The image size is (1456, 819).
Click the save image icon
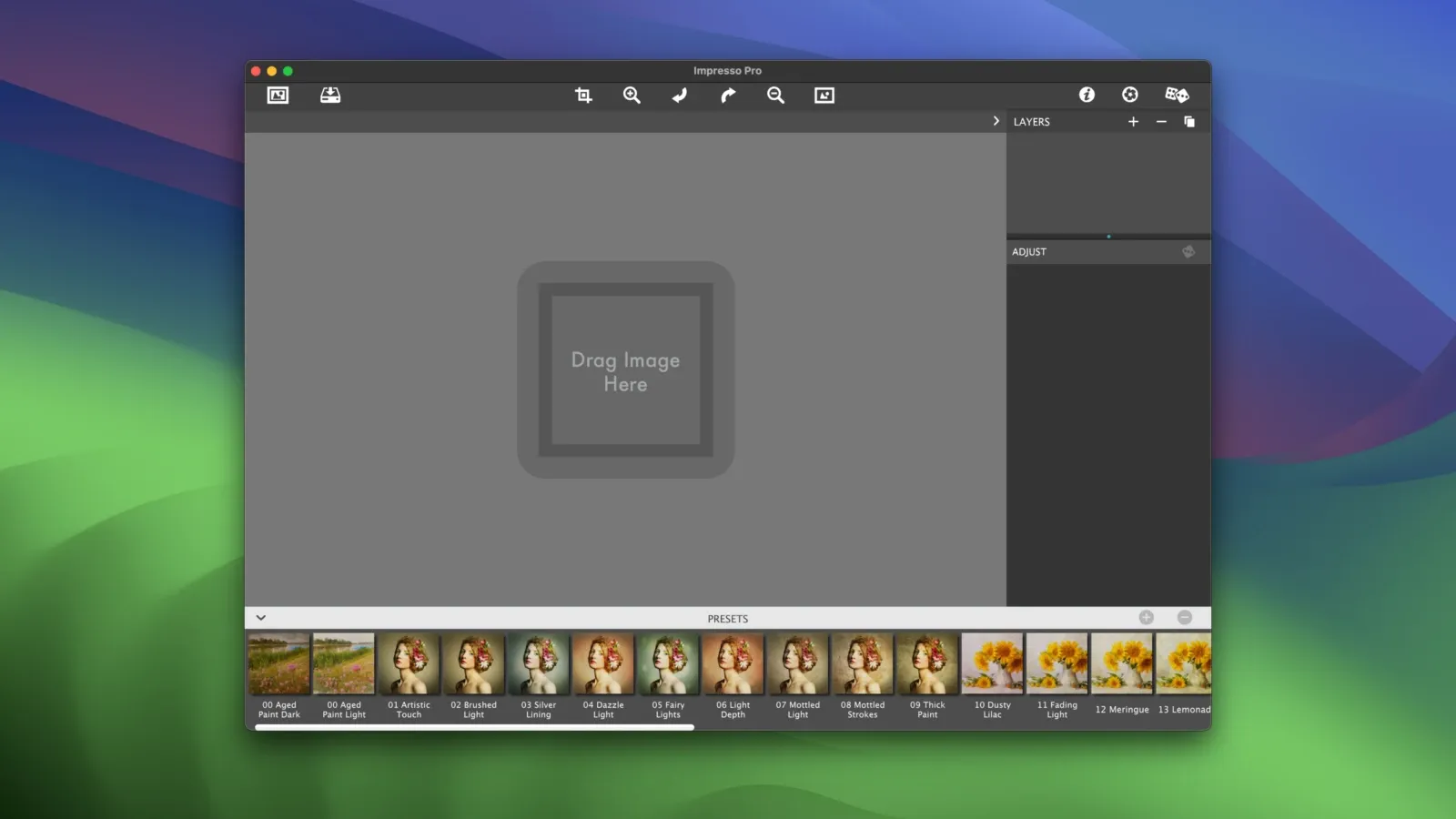pyautogui.click(x=330, y=96)
